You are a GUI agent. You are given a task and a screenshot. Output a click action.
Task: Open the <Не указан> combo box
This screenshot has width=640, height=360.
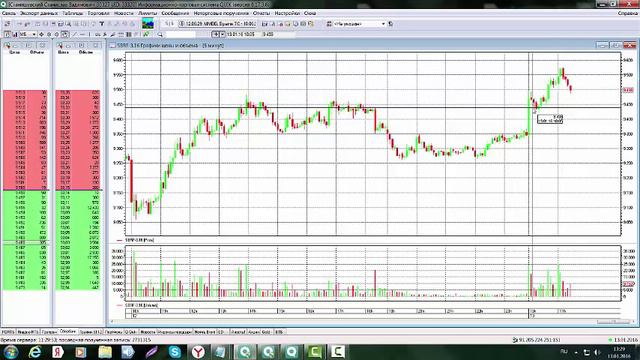359,24
